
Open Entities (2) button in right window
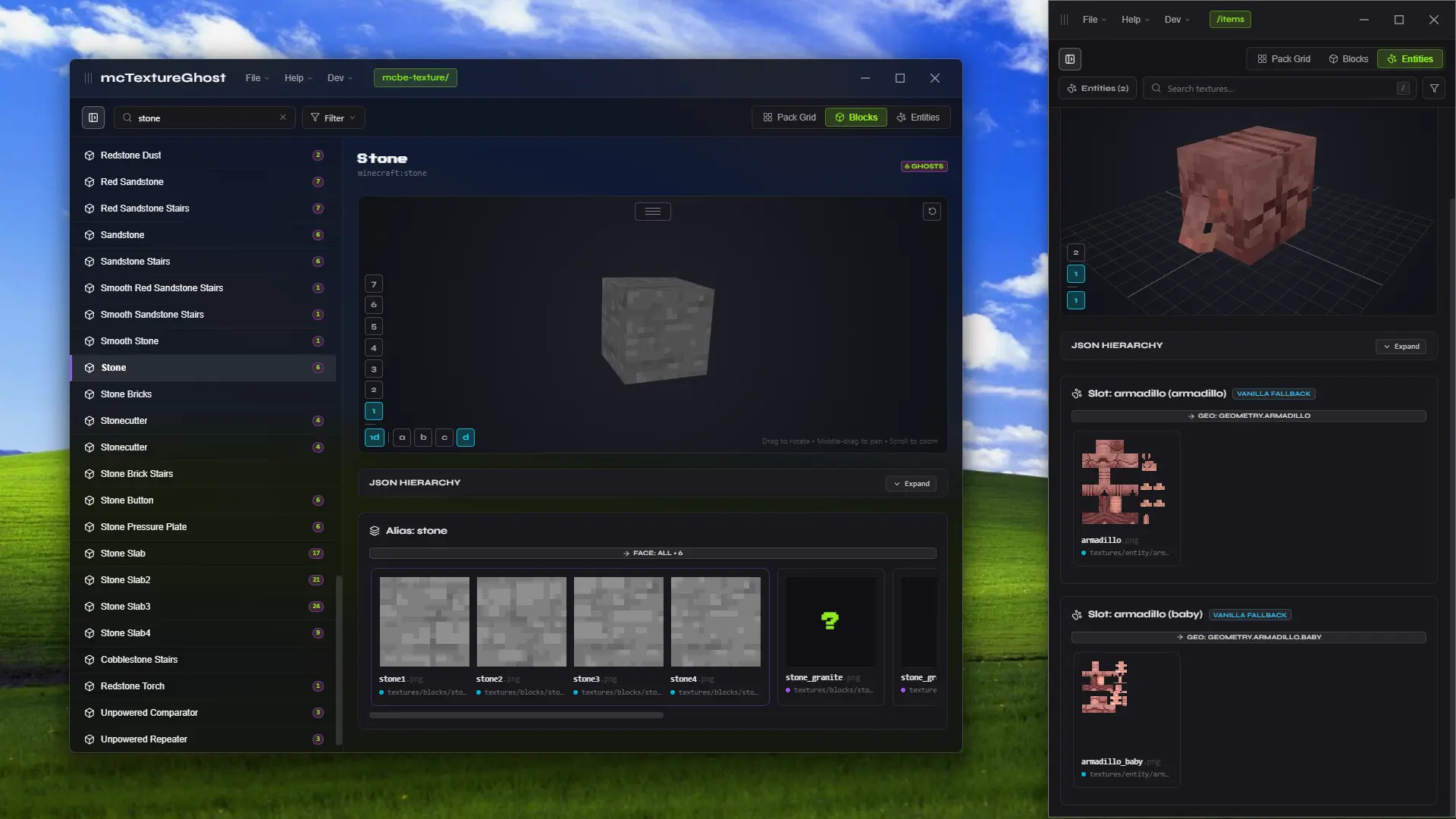(1097, 89)
